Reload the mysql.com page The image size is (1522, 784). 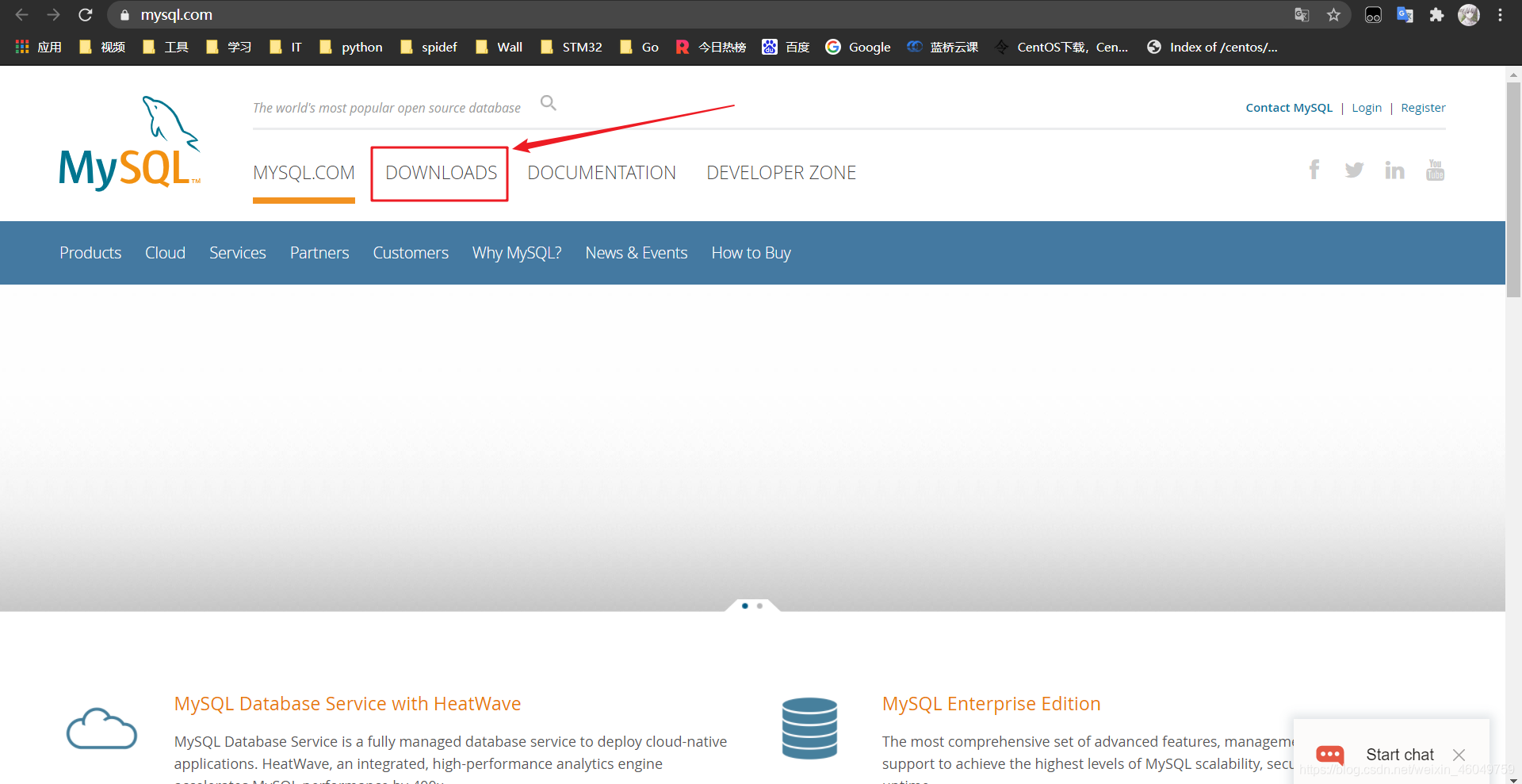click(x=86, y=14)
